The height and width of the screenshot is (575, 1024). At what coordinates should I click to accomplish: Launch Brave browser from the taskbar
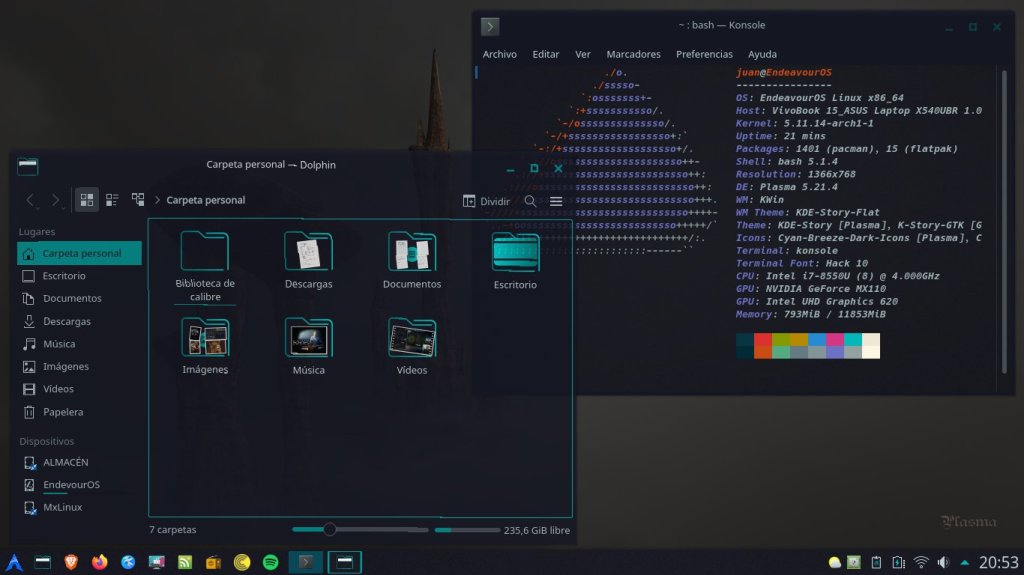coord(71,563)
